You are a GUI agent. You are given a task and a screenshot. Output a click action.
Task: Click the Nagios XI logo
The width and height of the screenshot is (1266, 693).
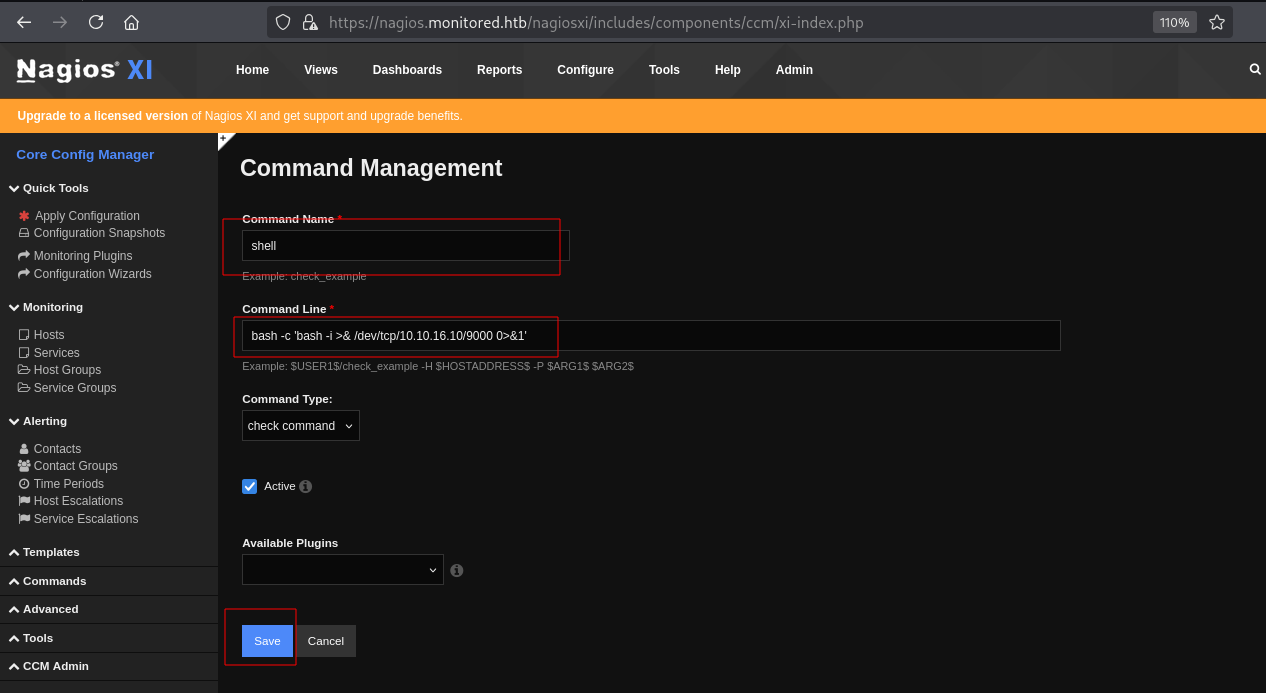point(85,70)
